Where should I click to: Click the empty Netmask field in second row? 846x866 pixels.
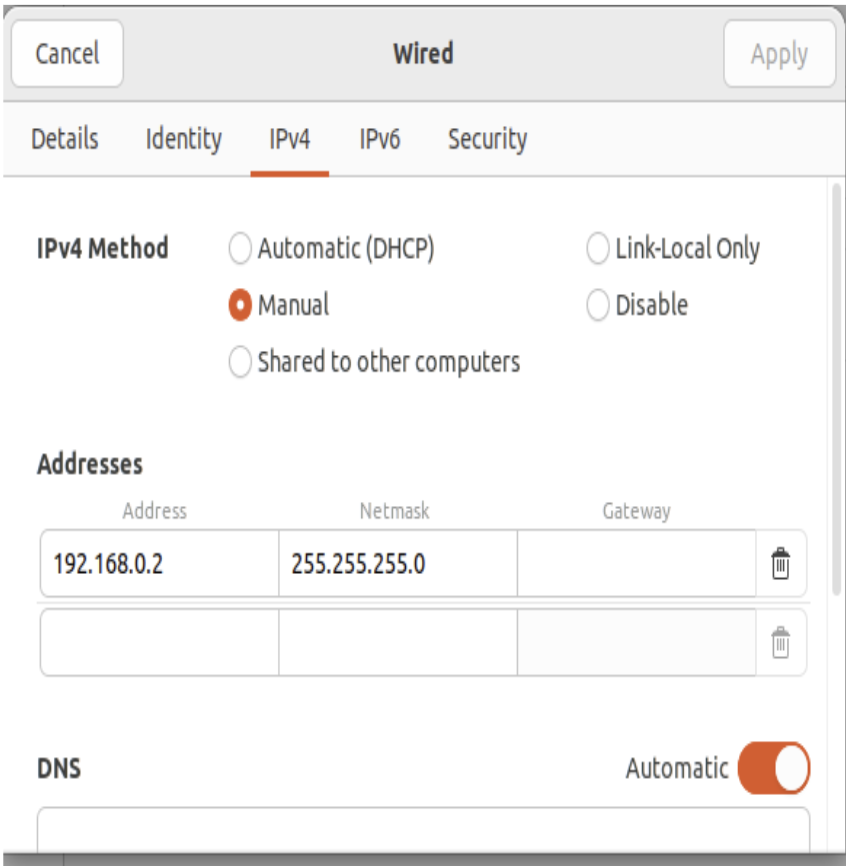(398, 642)
